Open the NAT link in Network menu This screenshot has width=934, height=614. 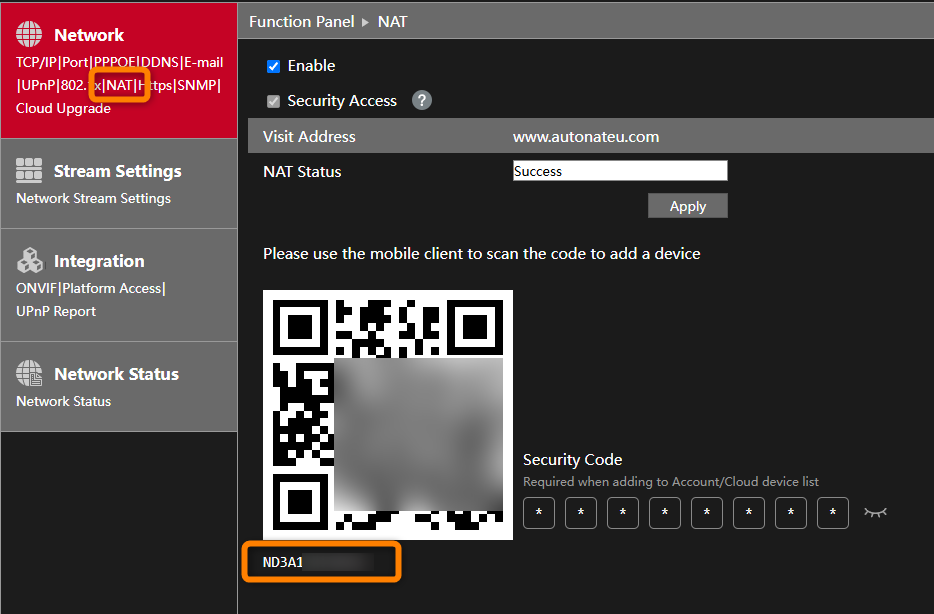[120, 85]
